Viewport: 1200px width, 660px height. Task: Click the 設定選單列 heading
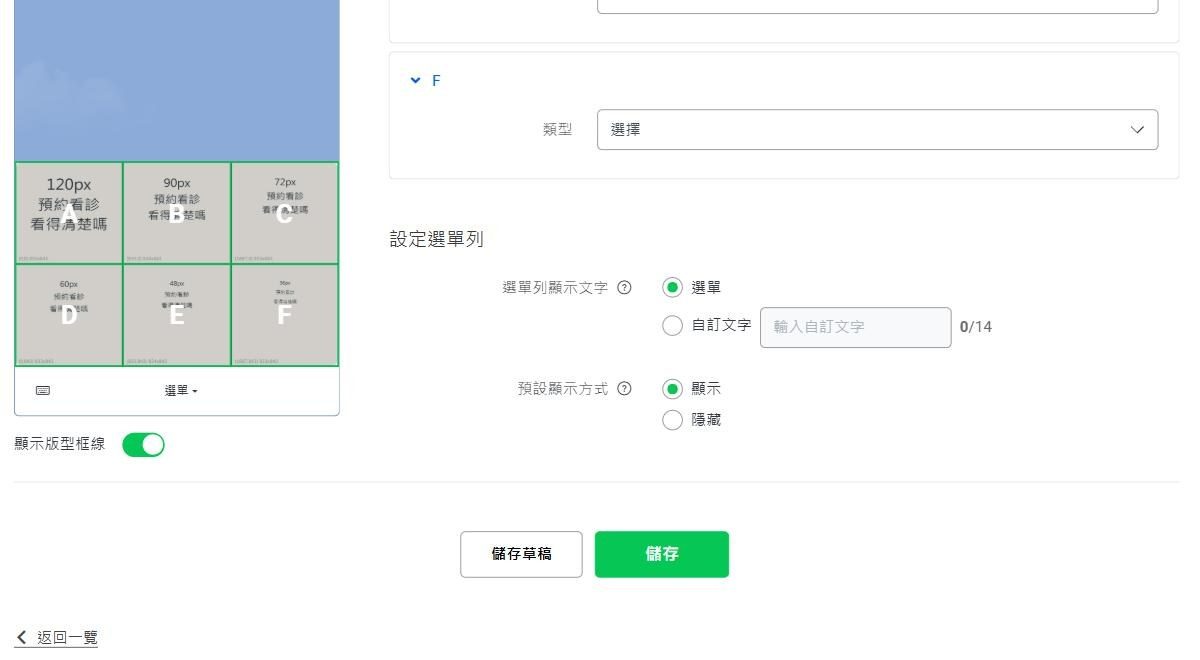436,240
